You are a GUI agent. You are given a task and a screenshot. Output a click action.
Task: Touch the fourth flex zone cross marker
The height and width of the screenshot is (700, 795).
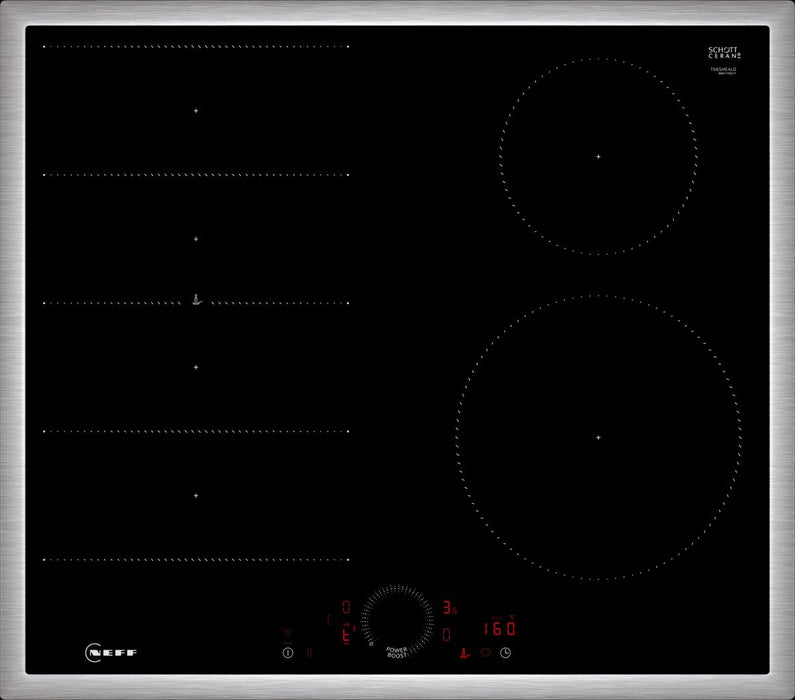196,495
